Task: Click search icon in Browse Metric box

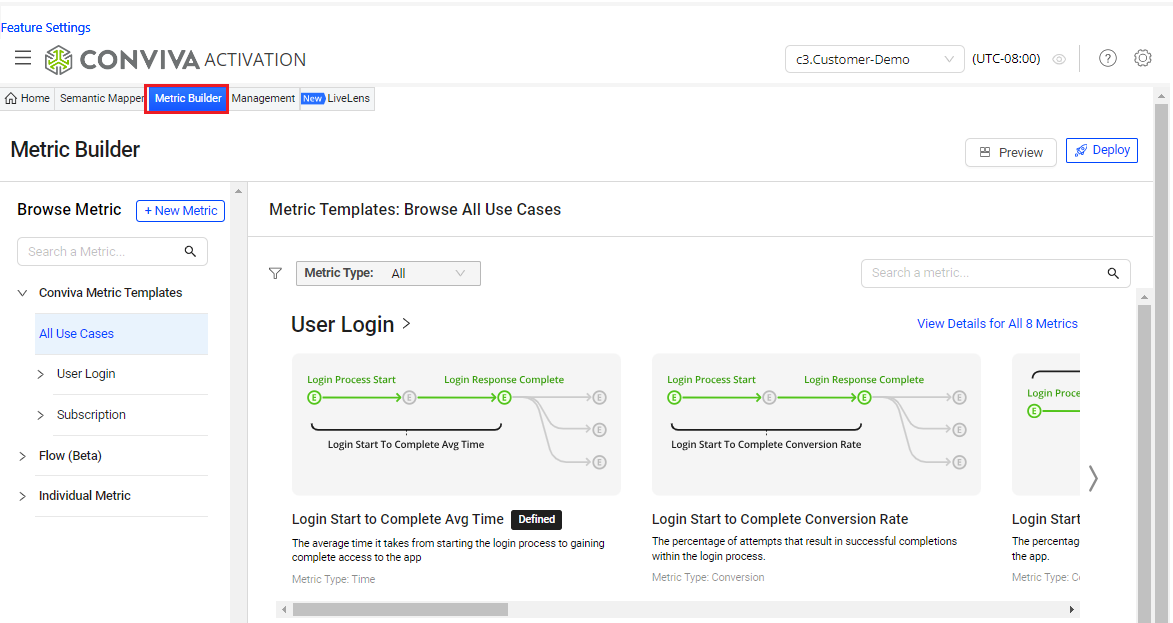Action: click(190, 252)
